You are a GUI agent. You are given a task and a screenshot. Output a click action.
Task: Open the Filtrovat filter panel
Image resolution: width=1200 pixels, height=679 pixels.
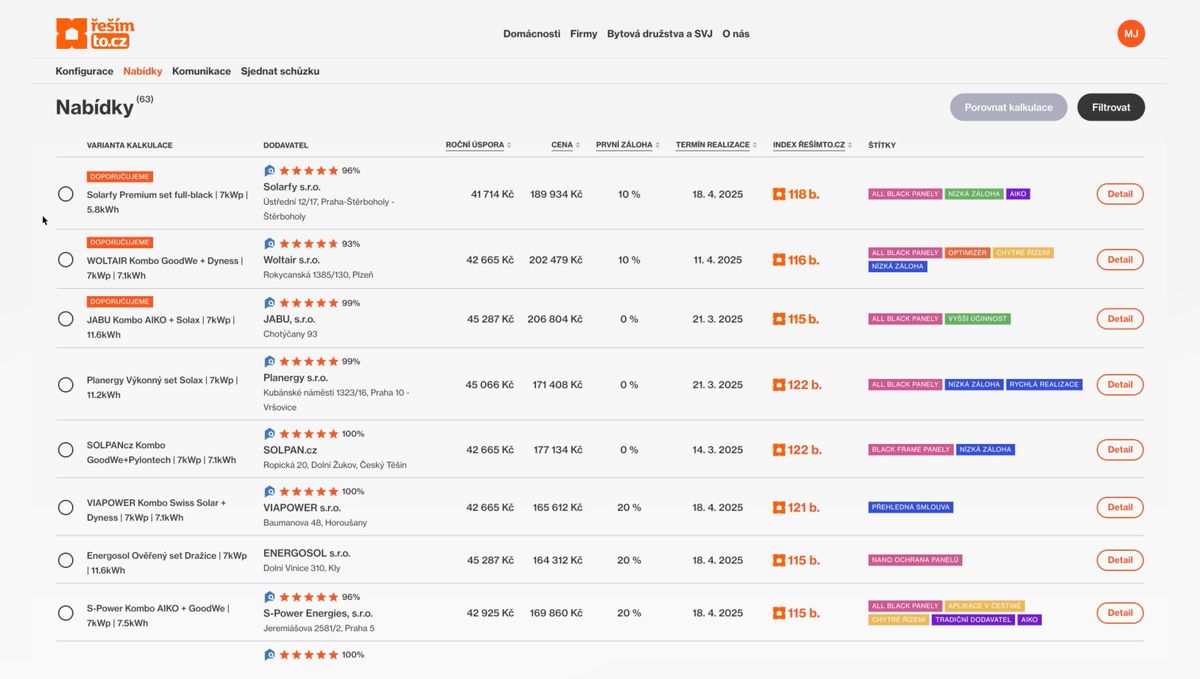coord(1111,107)
